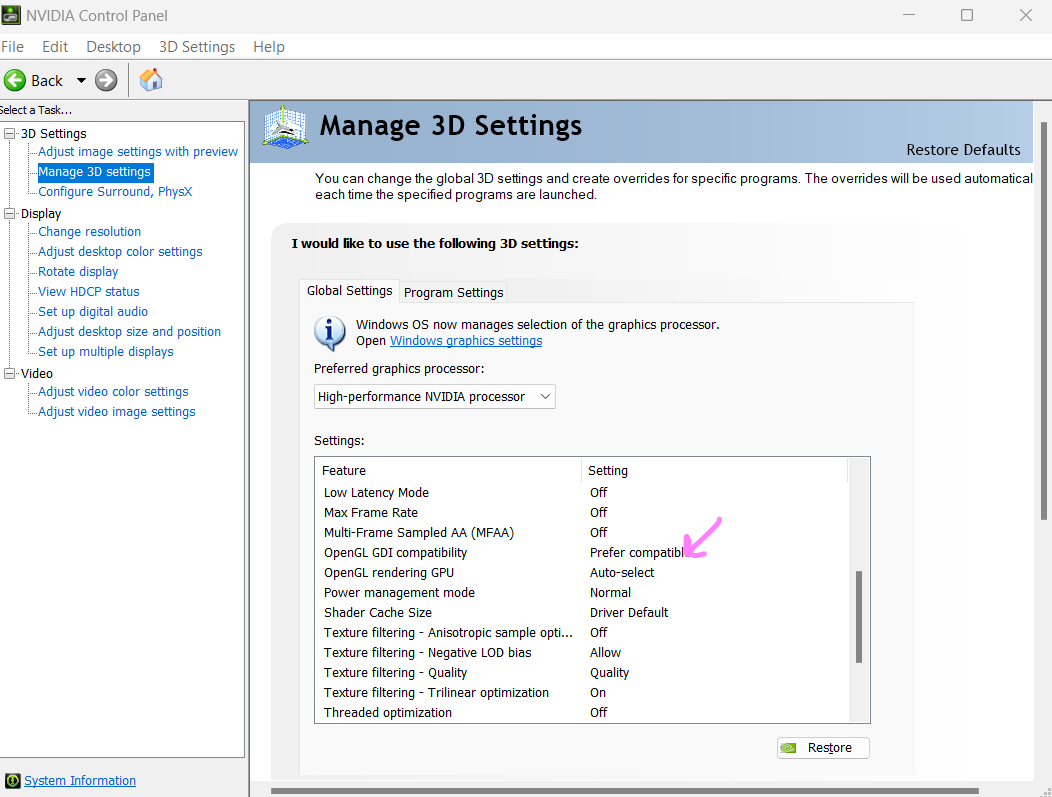This screenshot has width=1052, height=797.
Task: Collapse the Display tree node
Action: pyautogui.click(x=9, y=213)
